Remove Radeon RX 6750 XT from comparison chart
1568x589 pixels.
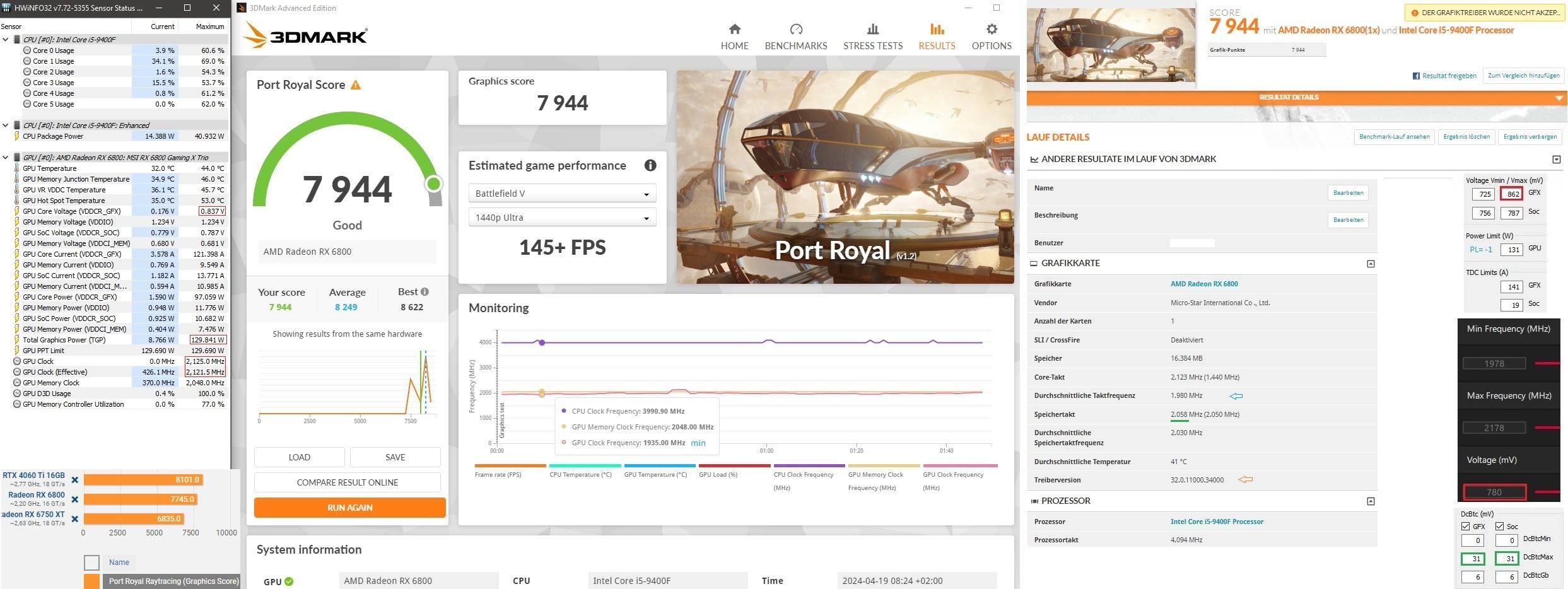pos(75,519)
